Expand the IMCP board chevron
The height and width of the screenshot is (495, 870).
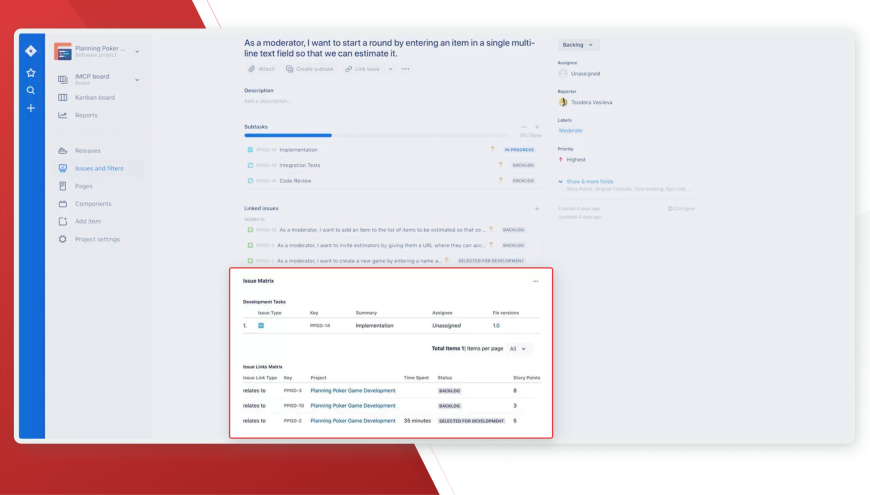137,80
